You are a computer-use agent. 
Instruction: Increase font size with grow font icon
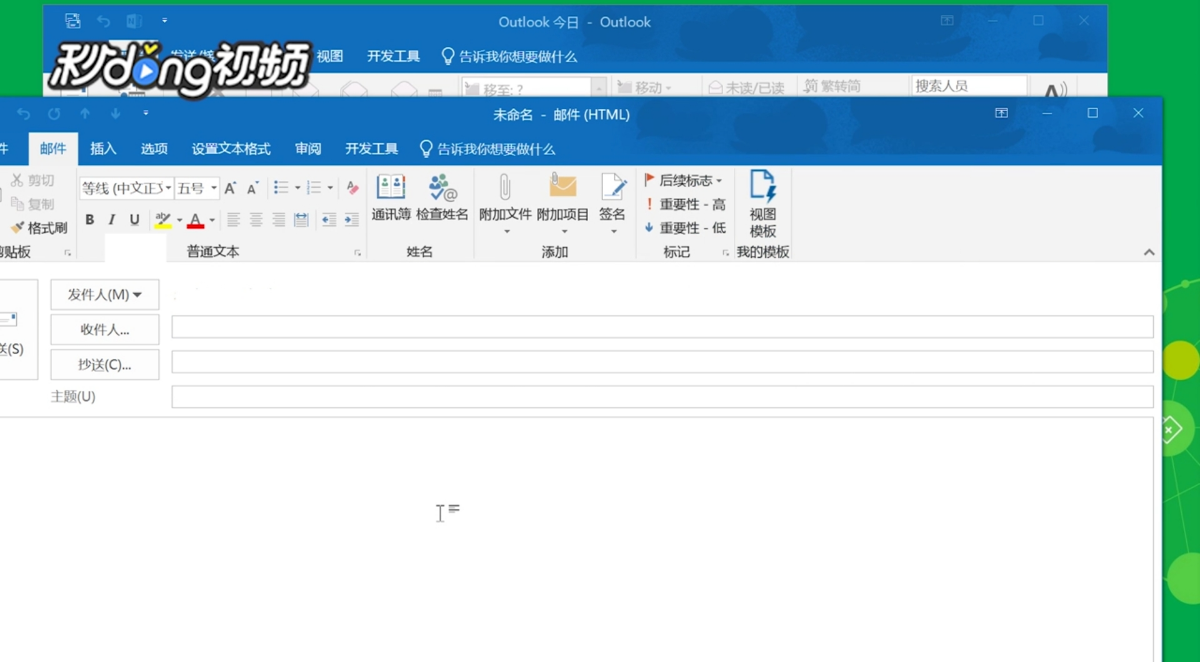coord(230,188)
